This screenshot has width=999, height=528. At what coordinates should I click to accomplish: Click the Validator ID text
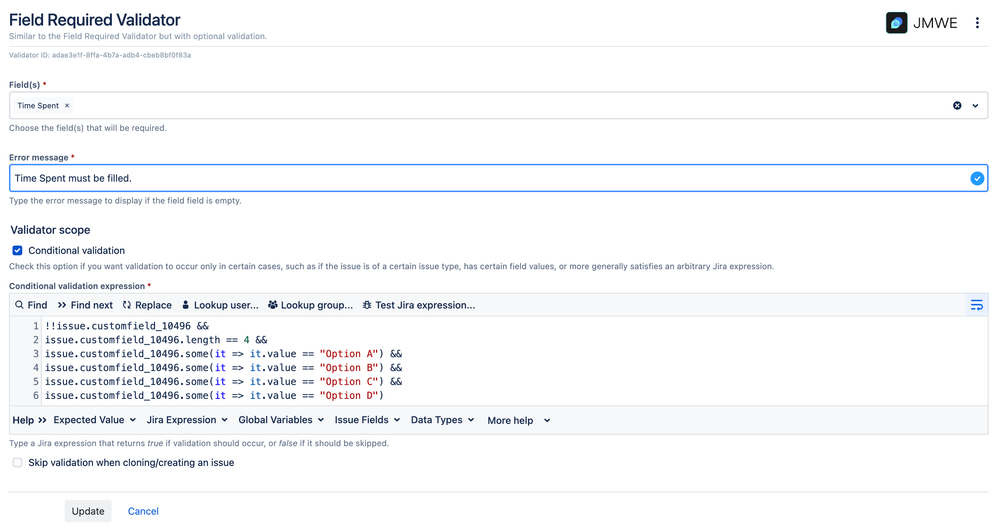tap(100, 55)
